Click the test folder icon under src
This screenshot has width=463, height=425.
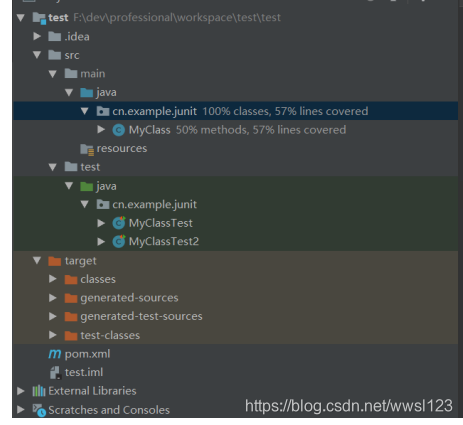pyautogui.click(x=71, y=167)
